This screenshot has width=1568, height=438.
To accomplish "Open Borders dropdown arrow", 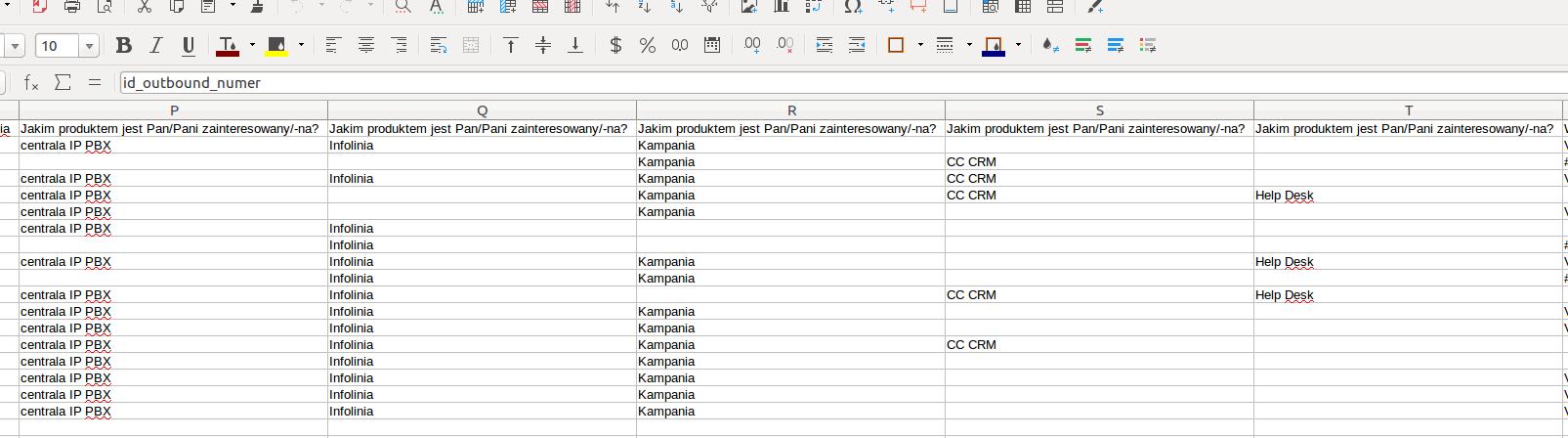I will coord(920,45).
